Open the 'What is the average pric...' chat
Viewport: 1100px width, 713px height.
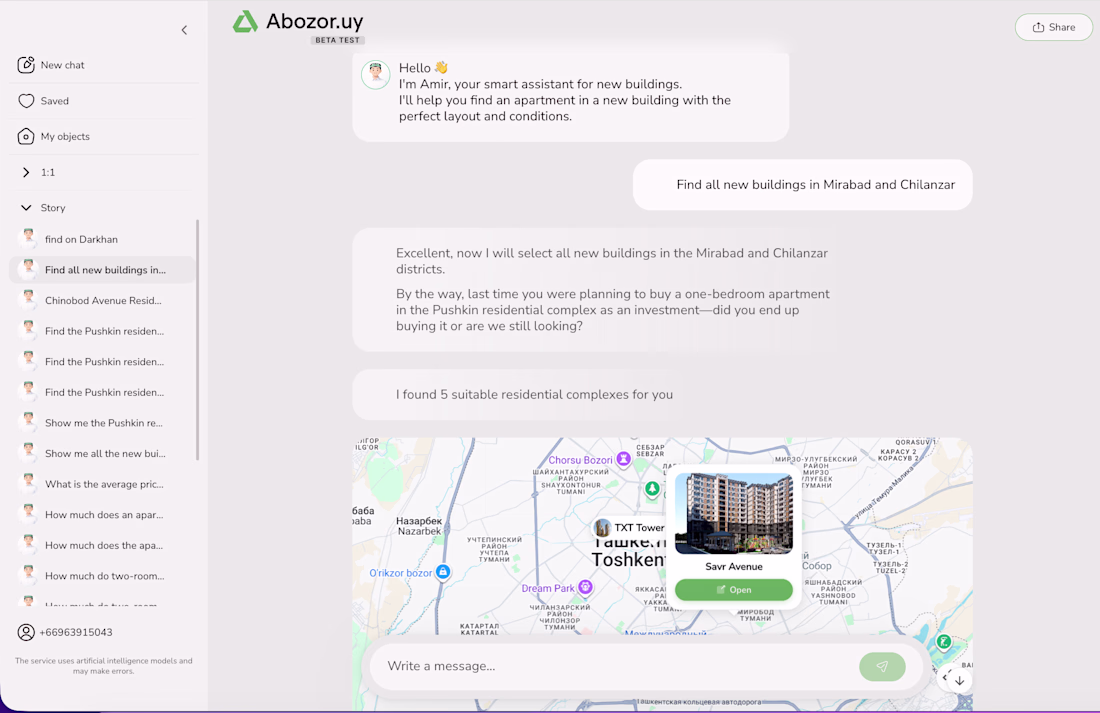(102, 484)
